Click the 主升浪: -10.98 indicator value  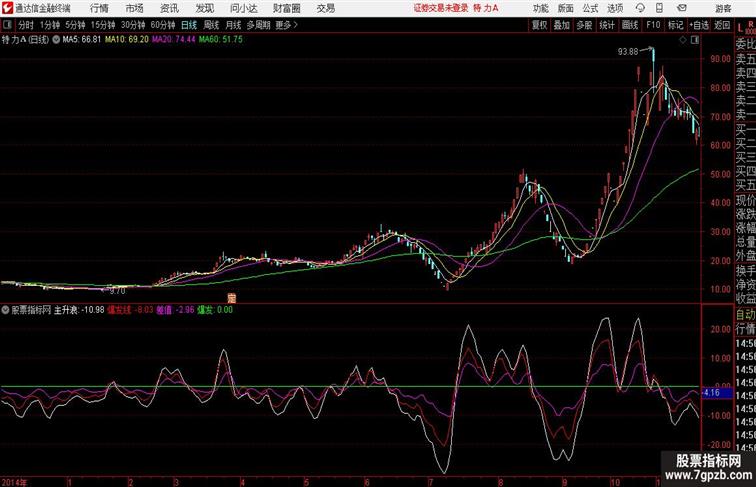click(79, 310)
